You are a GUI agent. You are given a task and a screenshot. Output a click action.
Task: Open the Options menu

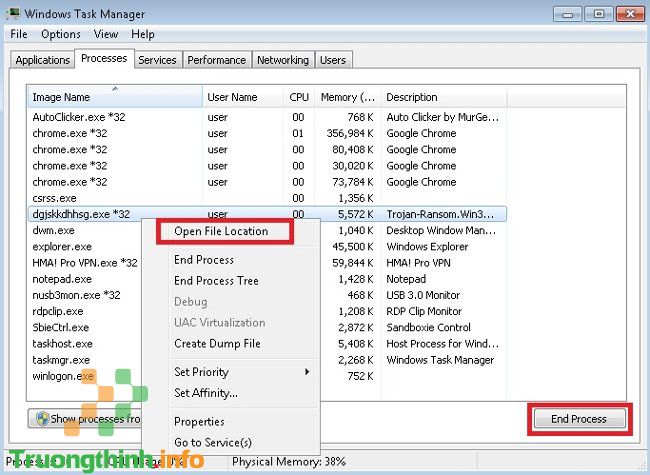click(x=61, y=34)
